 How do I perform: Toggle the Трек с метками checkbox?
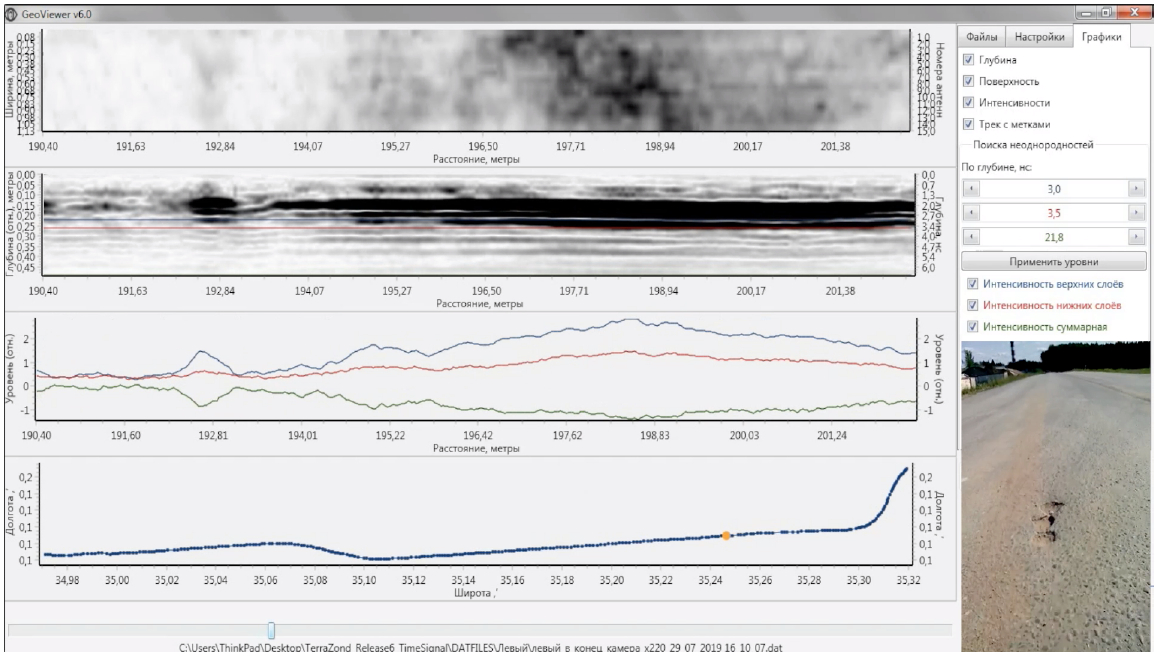tap(968, 125)
